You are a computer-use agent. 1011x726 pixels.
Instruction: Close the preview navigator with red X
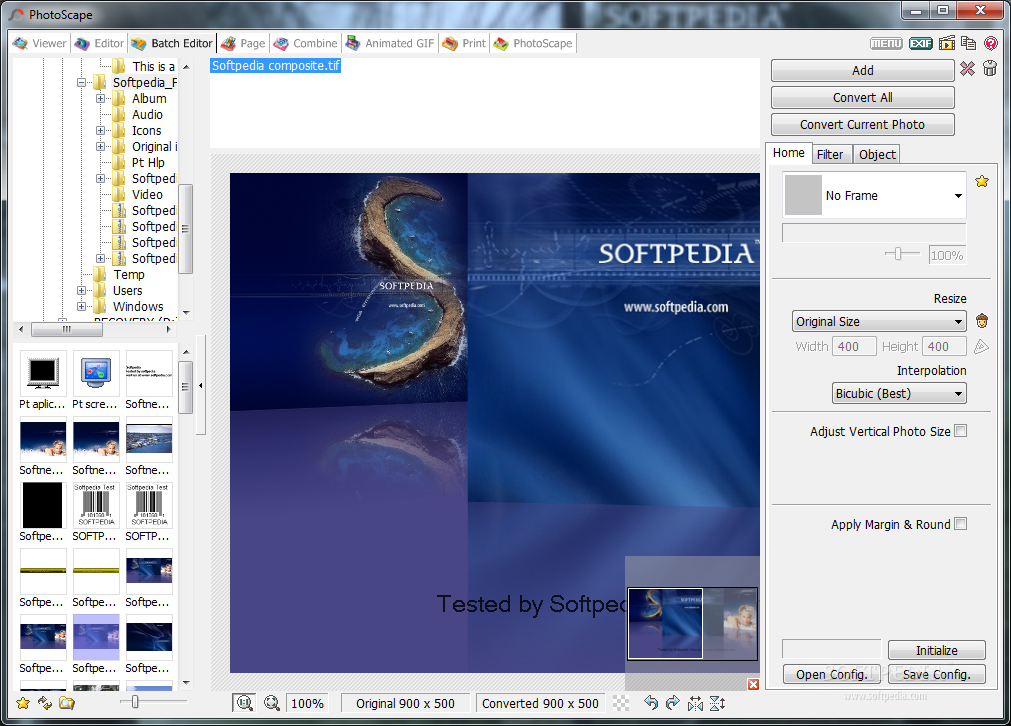click(x=753, y=684)
